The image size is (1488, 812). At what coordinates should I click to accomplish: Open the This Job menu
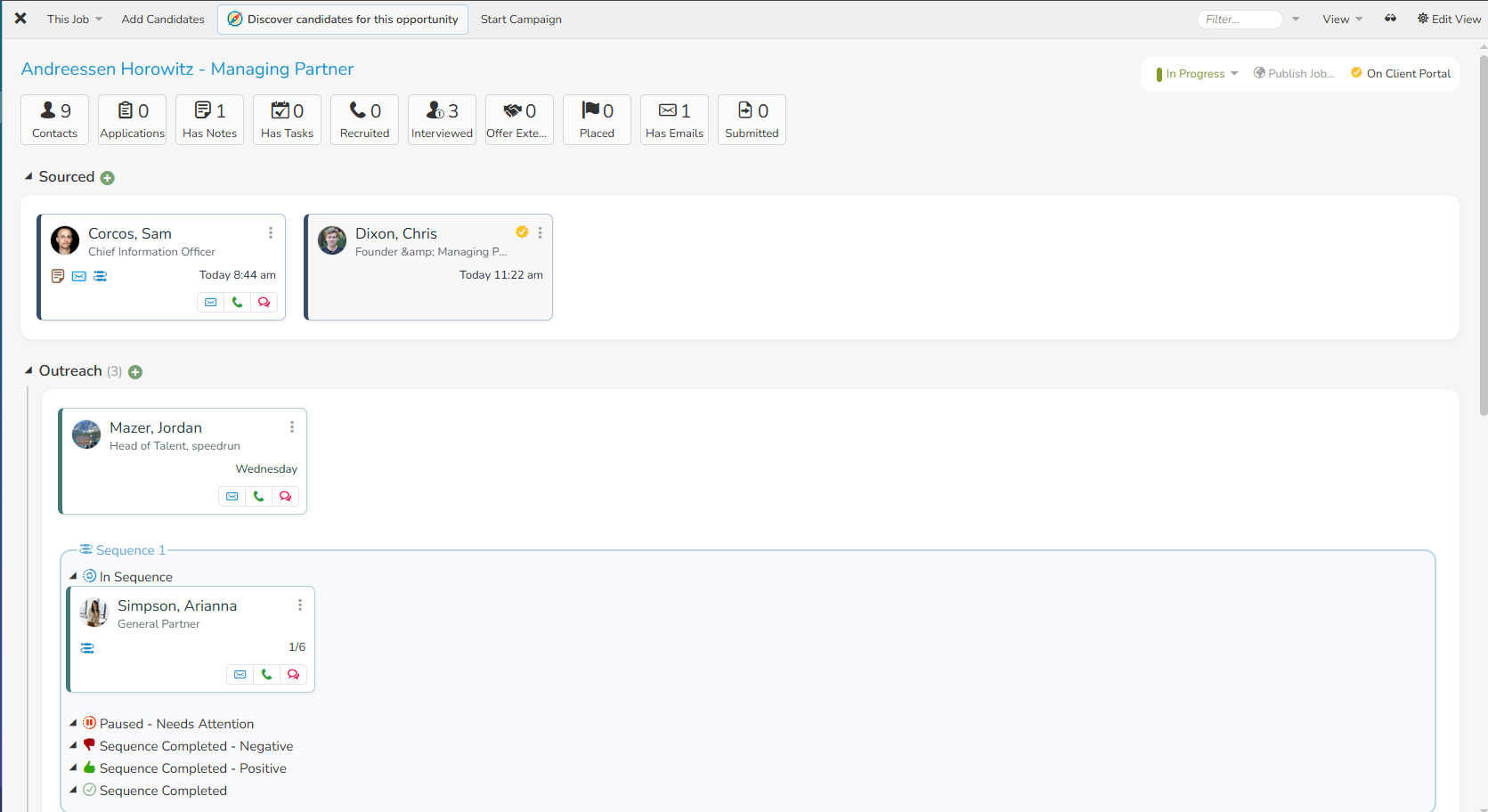pyautogui.click(x=73, y=18)
